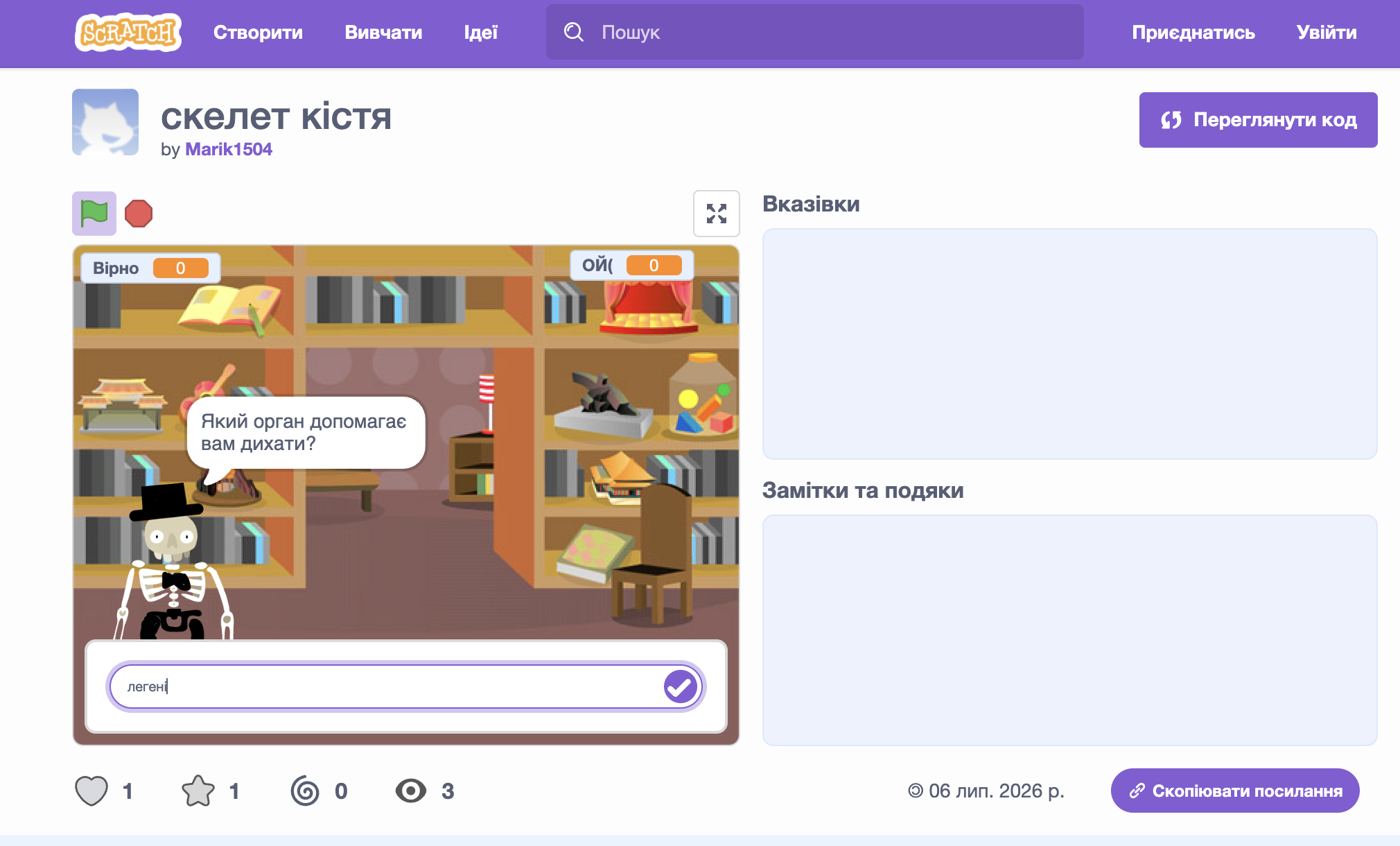Viewport: 1400px width, 846px height.
Task: Submit the answer with the checkmark button
Action: 680,687
